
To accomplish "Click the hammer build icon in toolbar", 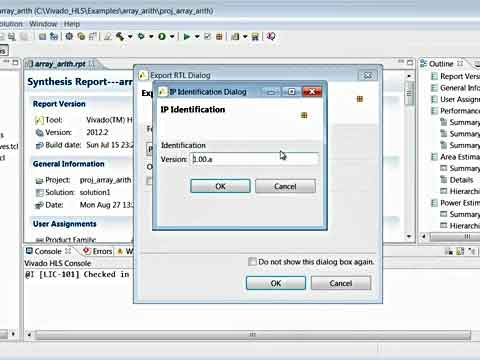I will [x=120, y=36].
